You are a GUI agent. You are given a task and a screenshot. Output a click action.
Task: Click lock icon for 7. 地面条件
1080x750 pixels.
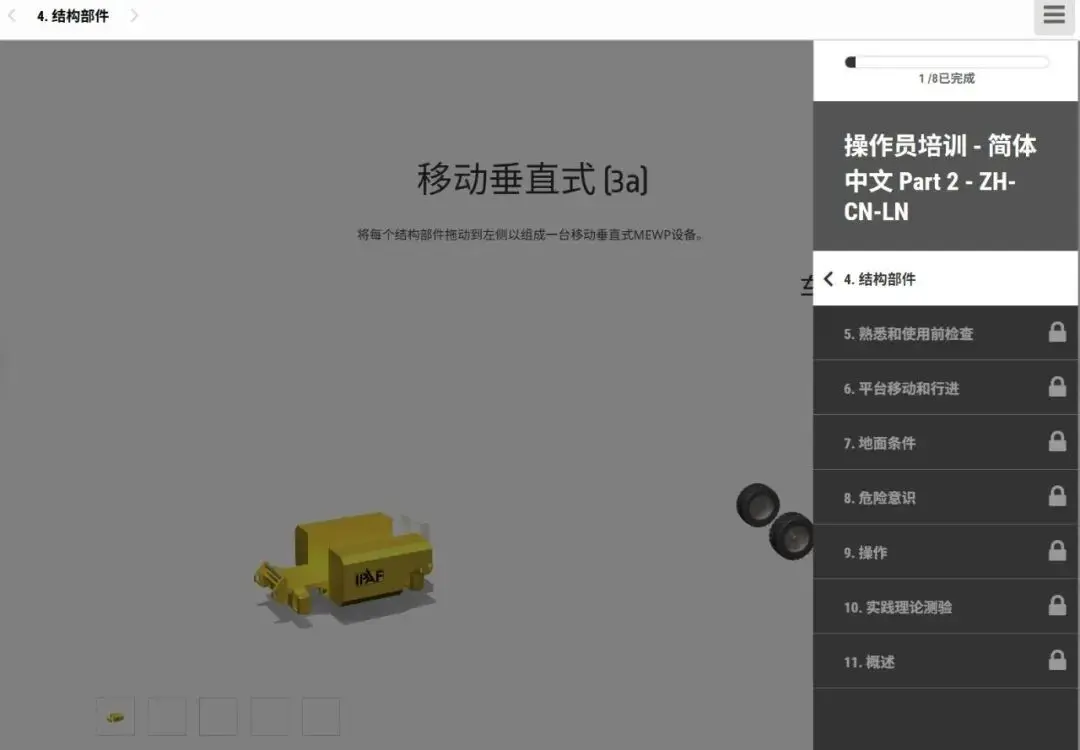(1057, 441)
